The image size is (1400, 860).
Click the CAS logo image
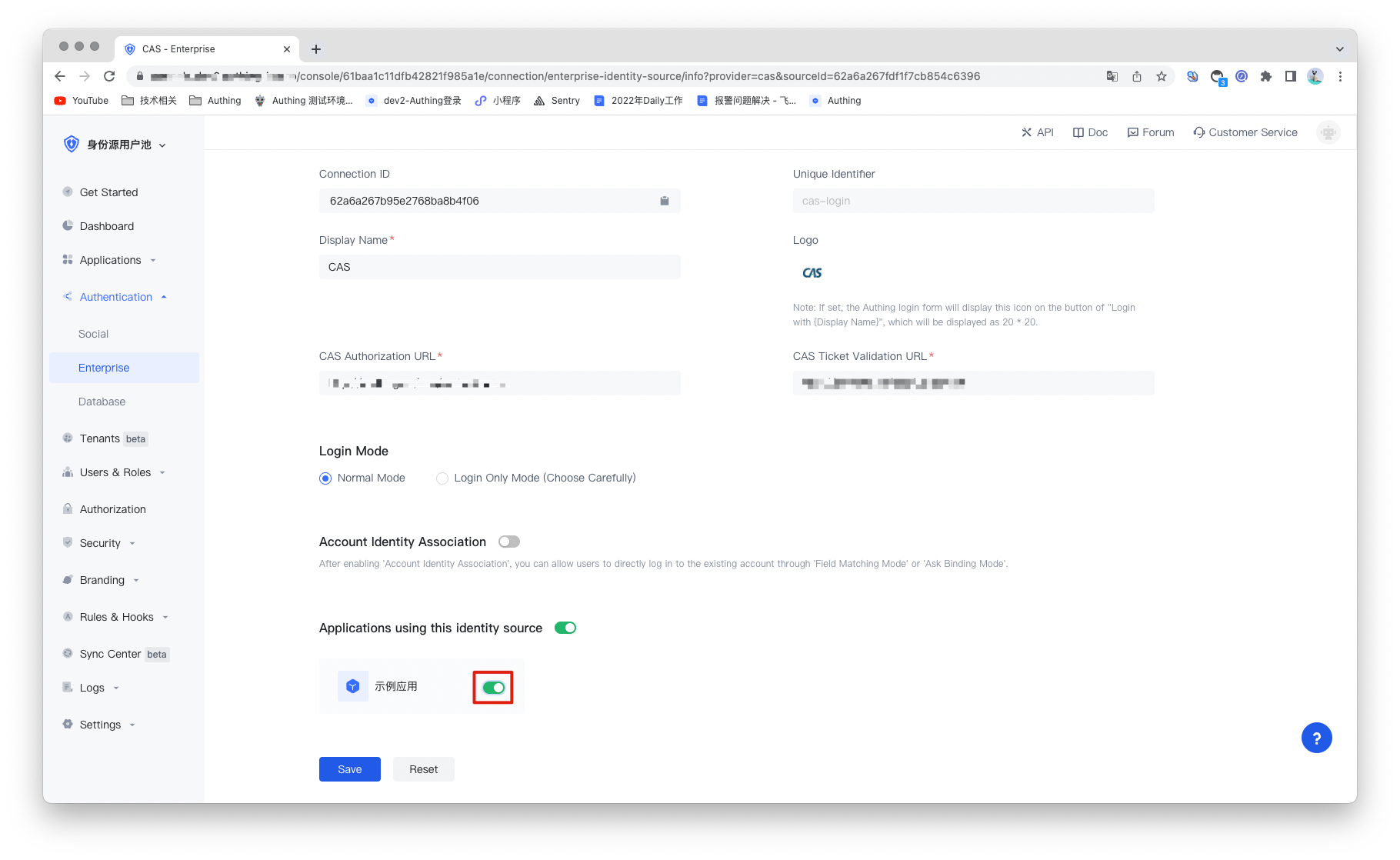pyautogui.click(x=812, y=273)
